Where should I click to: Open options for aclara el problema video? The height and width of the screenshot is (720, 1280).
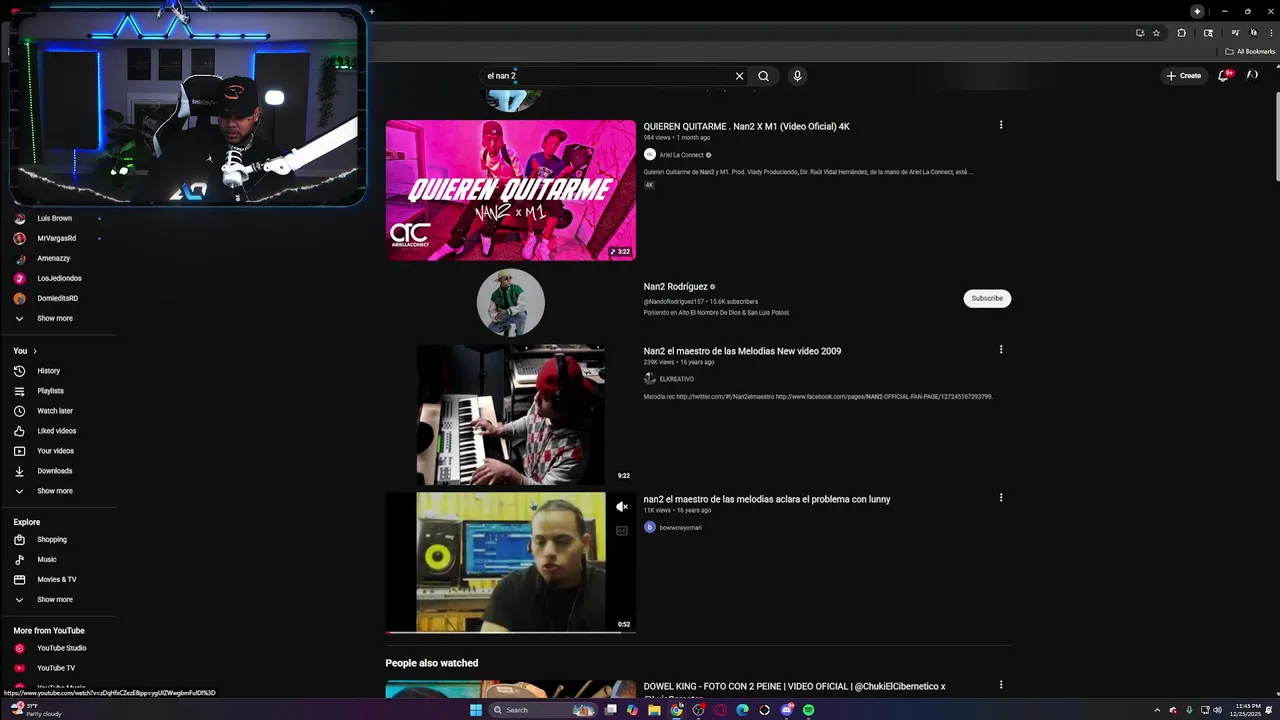coord(1001,498)
